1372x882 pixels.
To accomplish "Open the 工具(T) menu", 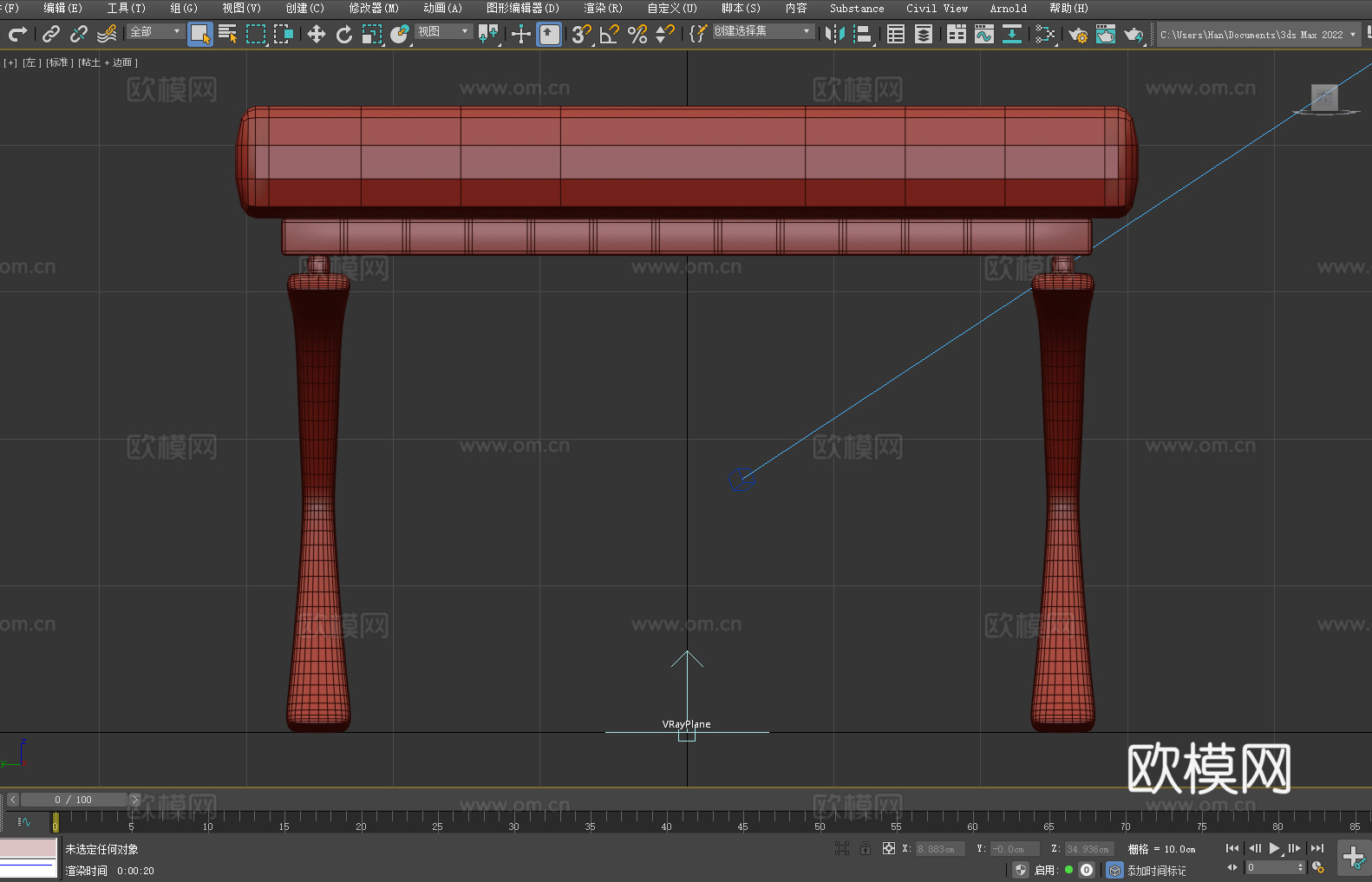I will tap(126, 8).
